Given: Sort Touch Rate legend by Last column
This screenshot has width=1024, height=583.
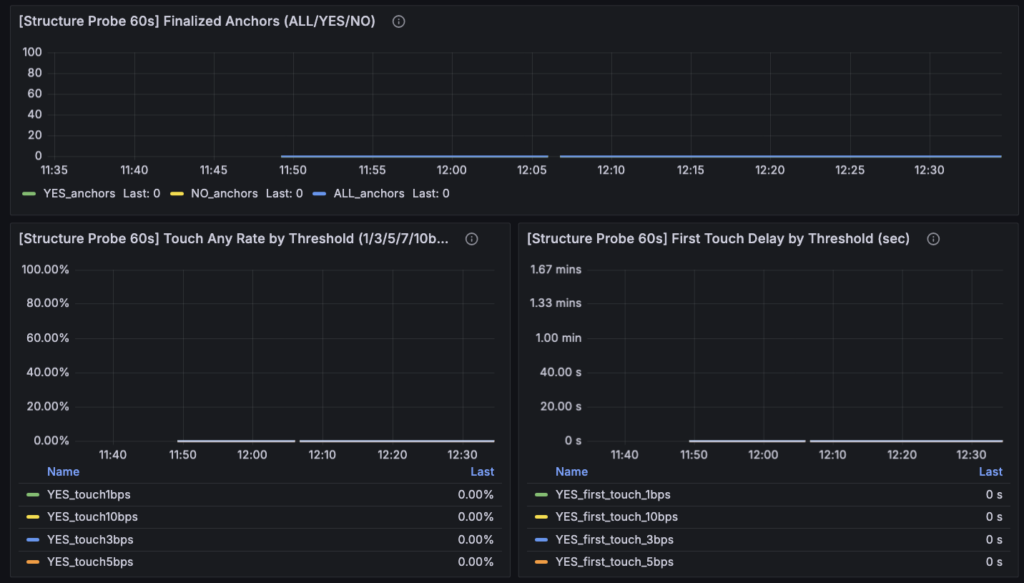Looking at the screenshot, I should 482,472.
